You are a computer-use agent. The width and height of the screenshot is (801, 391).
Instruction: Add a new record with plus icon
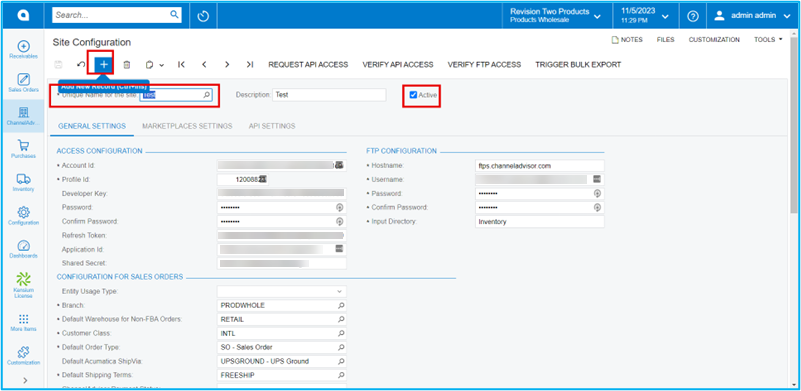pyautogui.click(x=104, y=64)
